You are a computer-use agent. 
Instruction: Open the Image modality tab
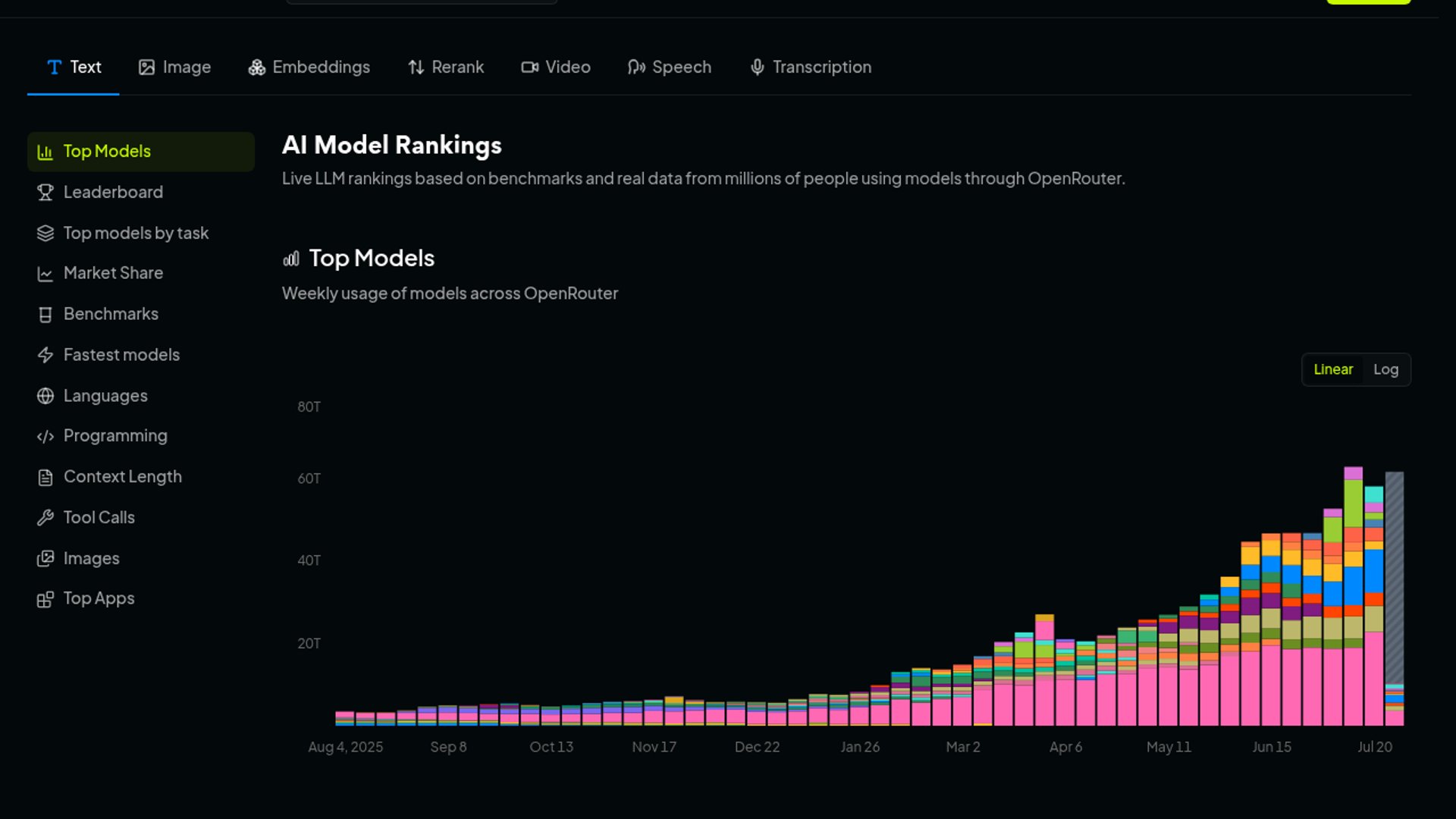(174, 67)
